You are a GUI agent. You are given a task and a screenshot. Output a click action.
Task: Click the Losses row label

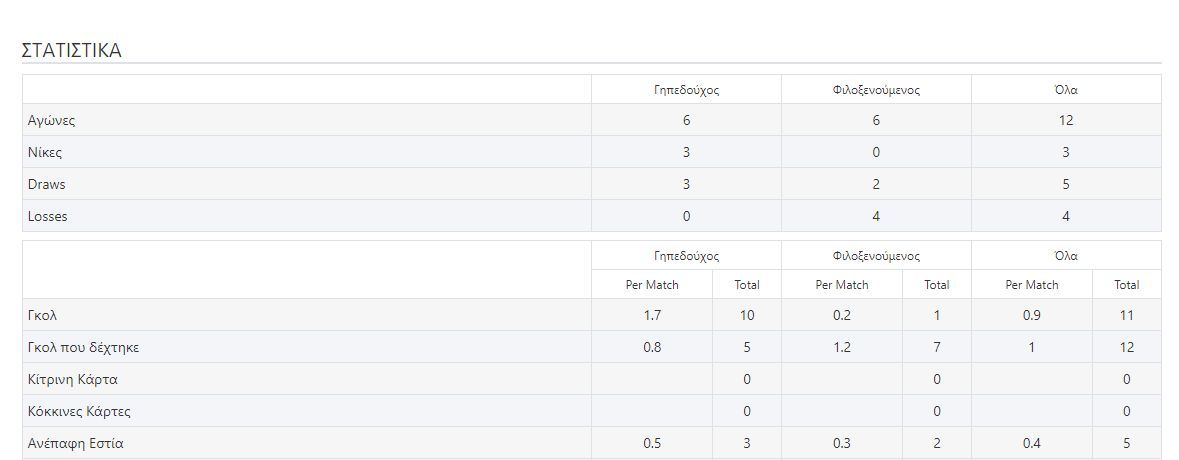pyautogui.click(x=48, y=216)
